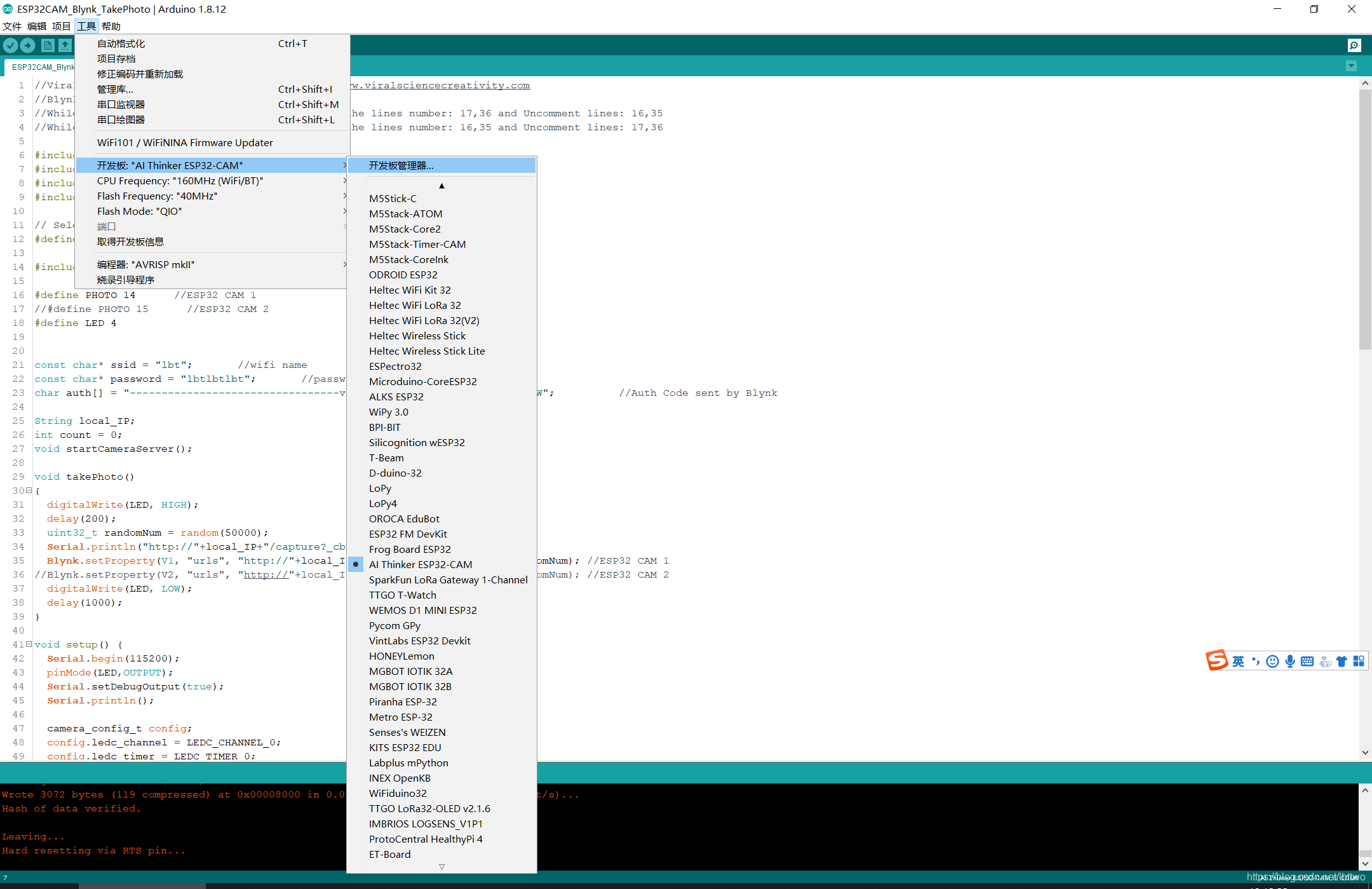This screenshot has height=889, width=1372.
Task: Activate the microphone voice input icon
Action: click(x=1290, y=662)
